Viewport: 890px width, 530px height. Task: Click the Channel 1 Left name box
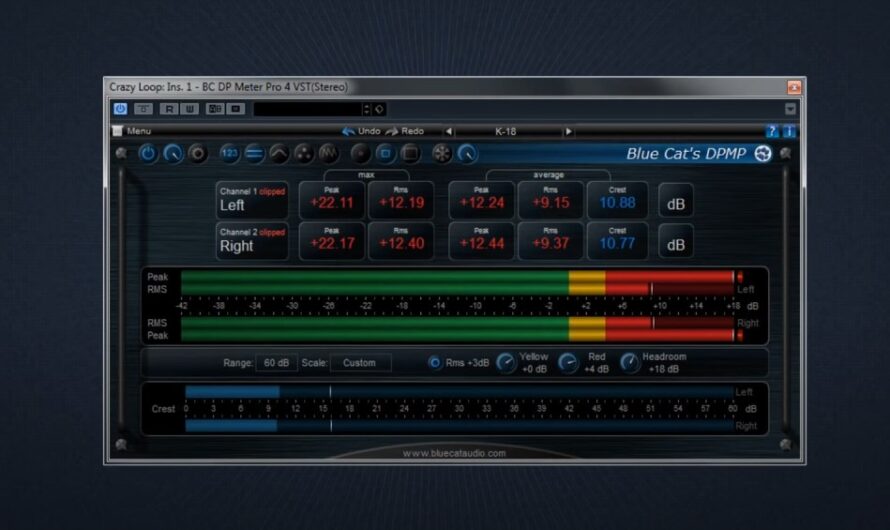252,200
